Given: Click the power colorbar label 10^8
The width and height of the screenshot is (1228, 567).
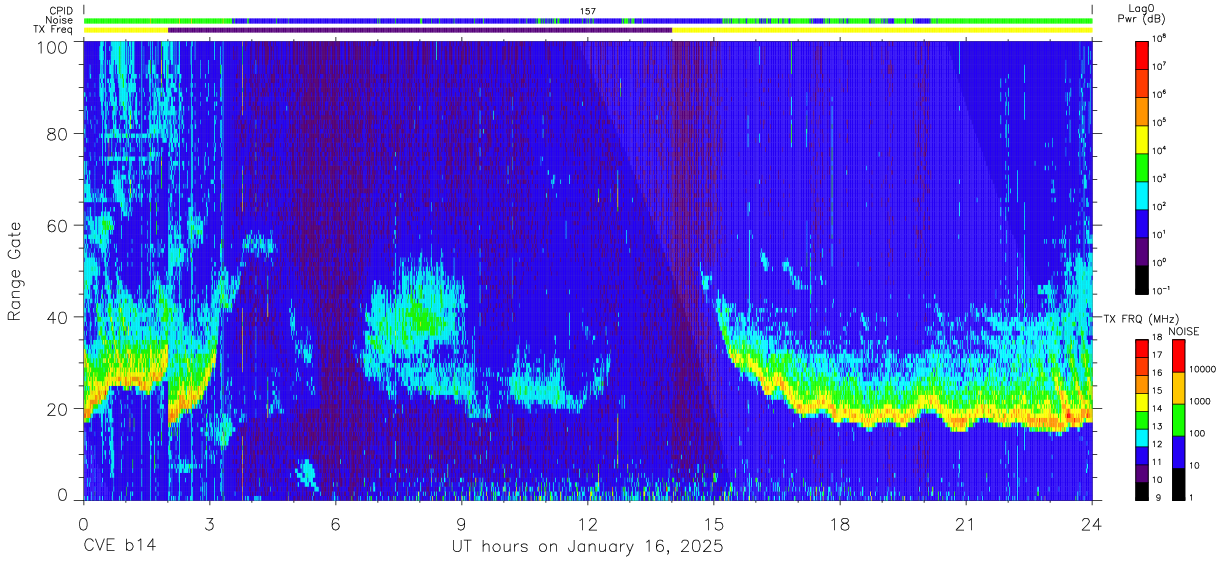Looking at the screenshot, I should [x=1159, y=39].
